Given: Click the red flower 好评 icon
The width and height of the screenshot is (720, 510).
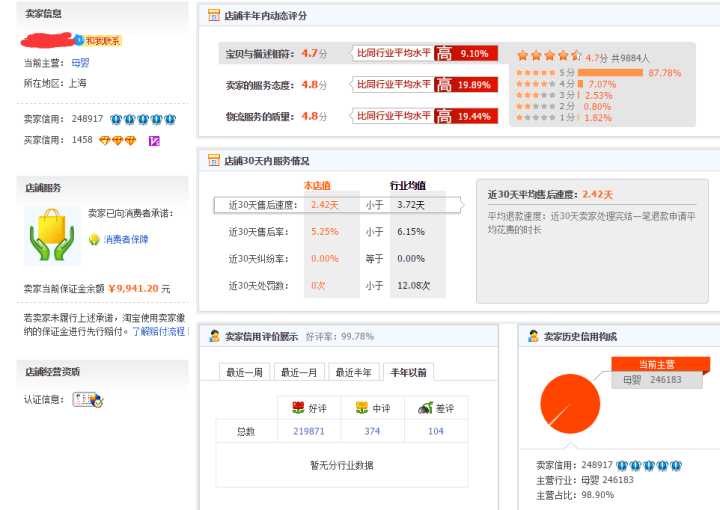Looking at the screenshot, I should click(x=297, y=408).
